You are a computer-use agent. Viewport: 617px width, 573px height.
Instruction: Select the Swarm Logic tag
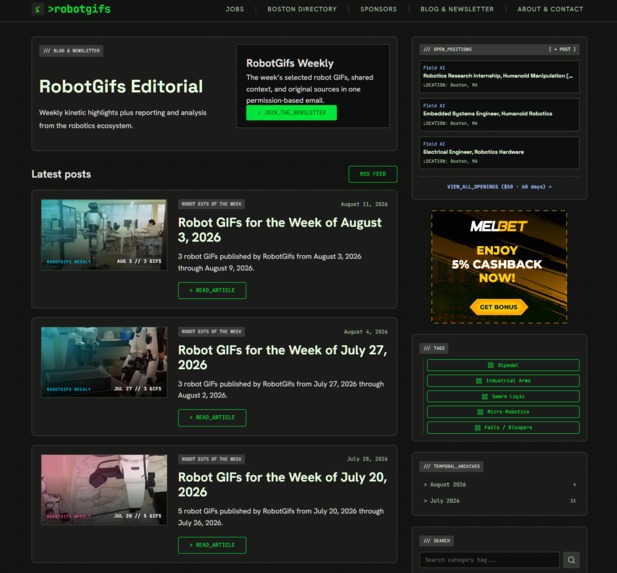pyautogui.click(x=503, y=396)
